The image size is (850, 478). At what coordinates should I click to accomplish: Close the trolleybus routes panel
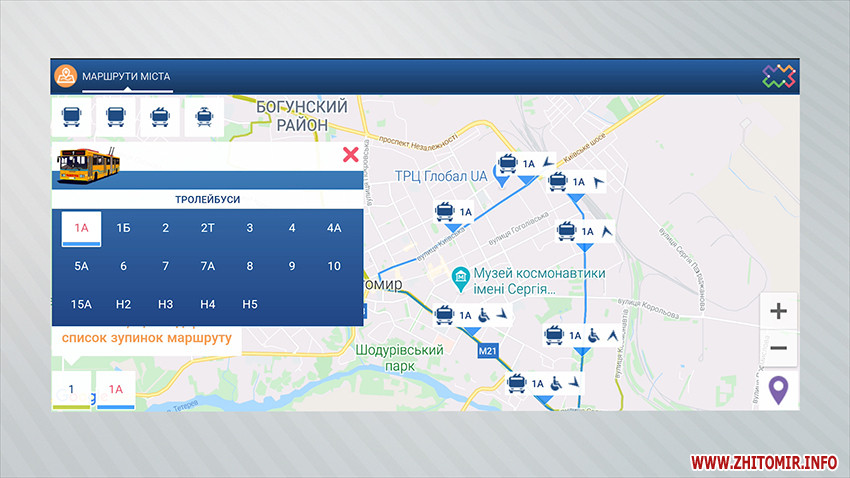tap(350, 154)
